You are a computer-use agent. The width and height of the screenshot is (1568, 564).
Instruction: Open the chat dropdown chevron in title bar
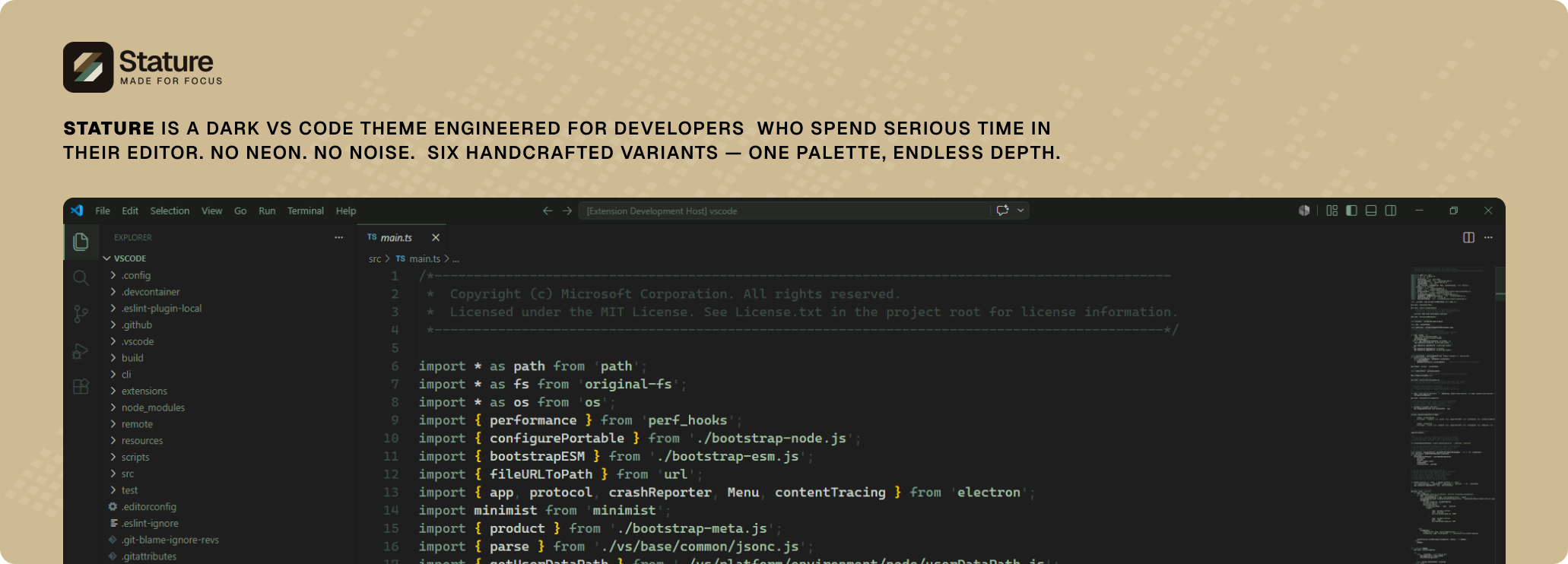(1020, 211)
